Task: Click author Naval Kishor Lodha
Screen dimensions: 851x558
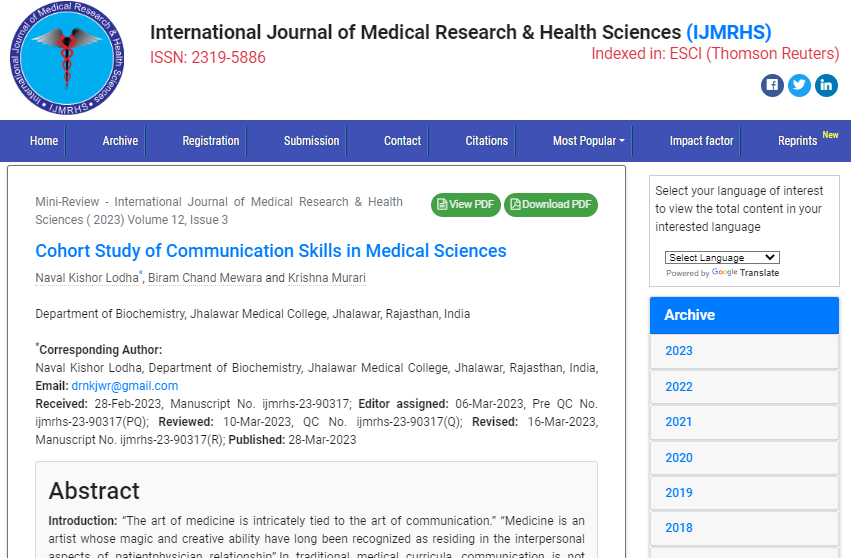Action: (x=87, y=278)
